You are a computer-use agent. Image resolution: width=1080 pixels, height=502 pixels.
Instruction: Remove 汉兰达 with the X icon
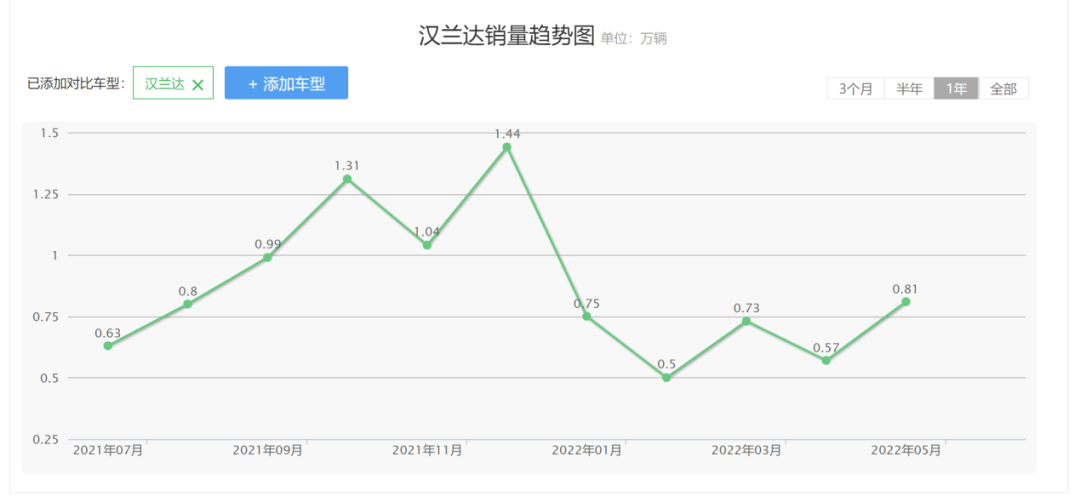coord(198,85)
